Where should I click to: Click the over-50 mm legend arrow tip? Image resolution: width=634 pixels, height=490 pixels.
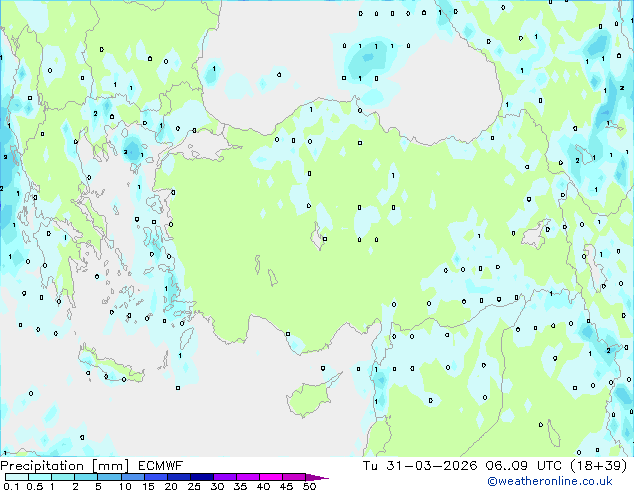(317, 477)
